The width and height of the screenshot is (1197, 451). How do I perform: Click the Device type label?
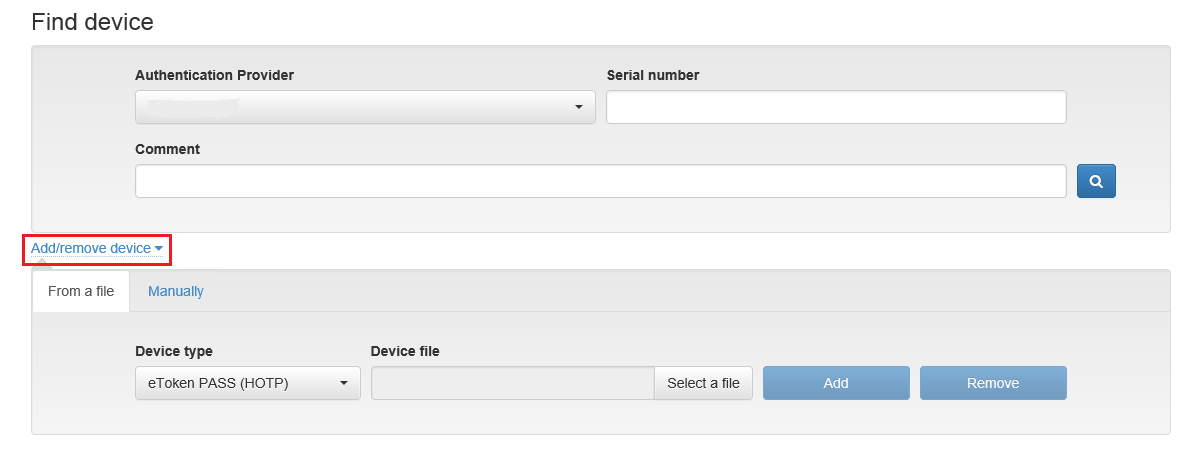(x=173, y=351)
